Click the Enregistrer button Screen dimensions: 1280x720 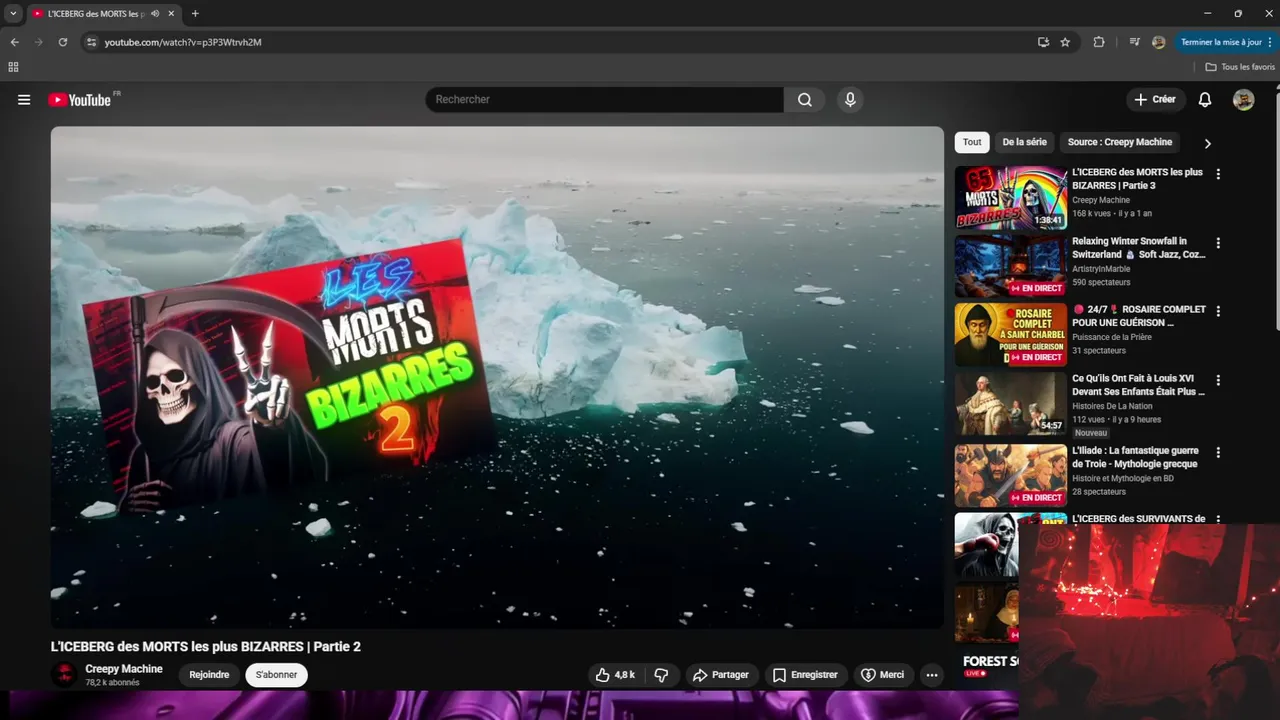click(x=806, y=675)
